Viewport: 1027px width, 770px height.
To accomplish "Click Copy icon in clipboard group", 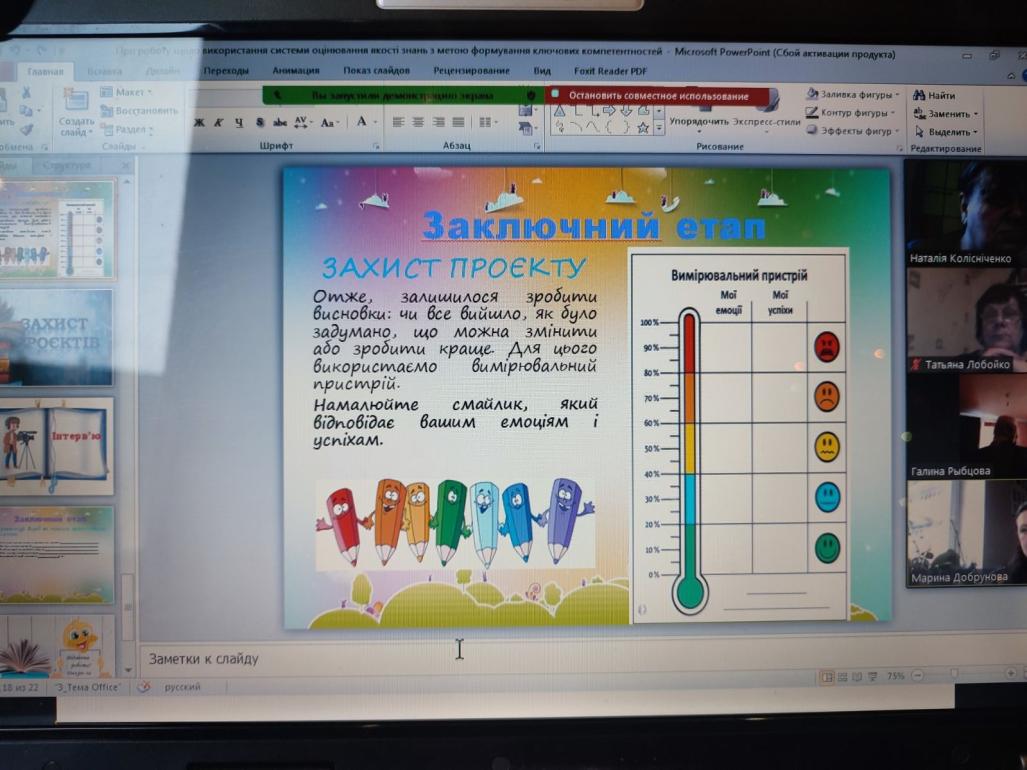I will [28, 111].
